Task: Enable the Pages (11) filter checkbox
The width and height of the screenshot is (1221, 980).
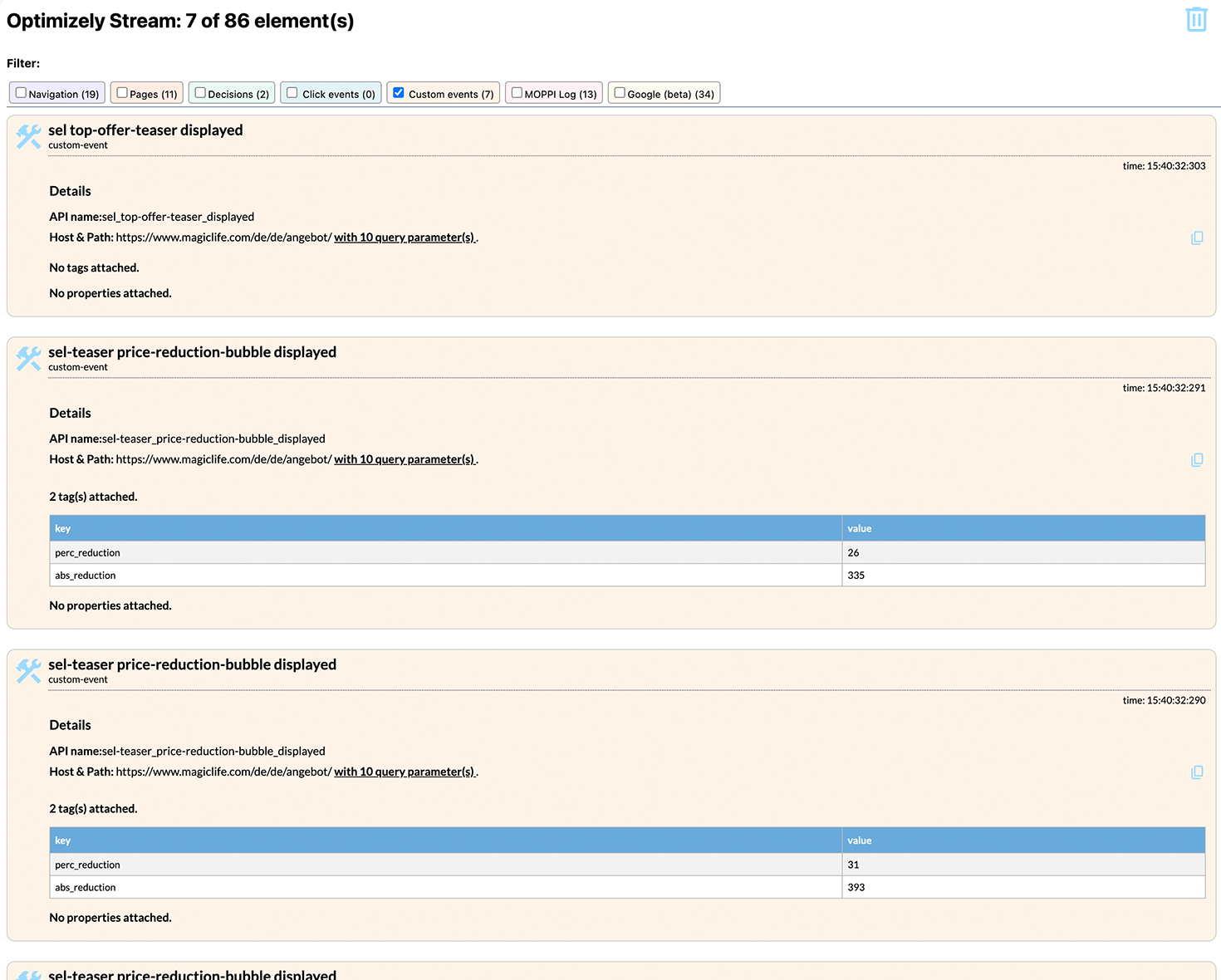Action: (x=122, y=93)
